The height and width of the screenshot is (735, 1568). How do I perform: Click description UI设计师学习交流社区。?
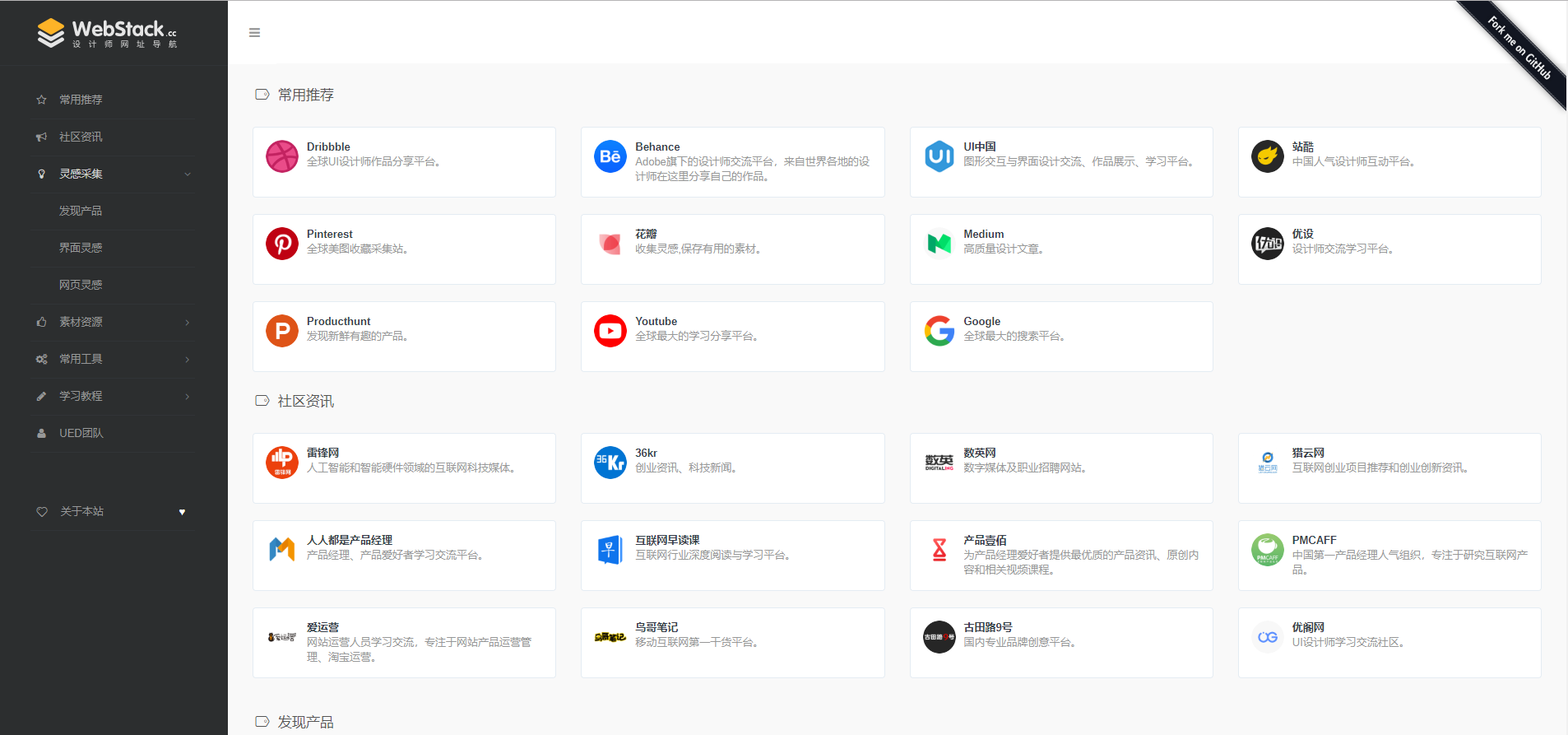pos(1350,642)
